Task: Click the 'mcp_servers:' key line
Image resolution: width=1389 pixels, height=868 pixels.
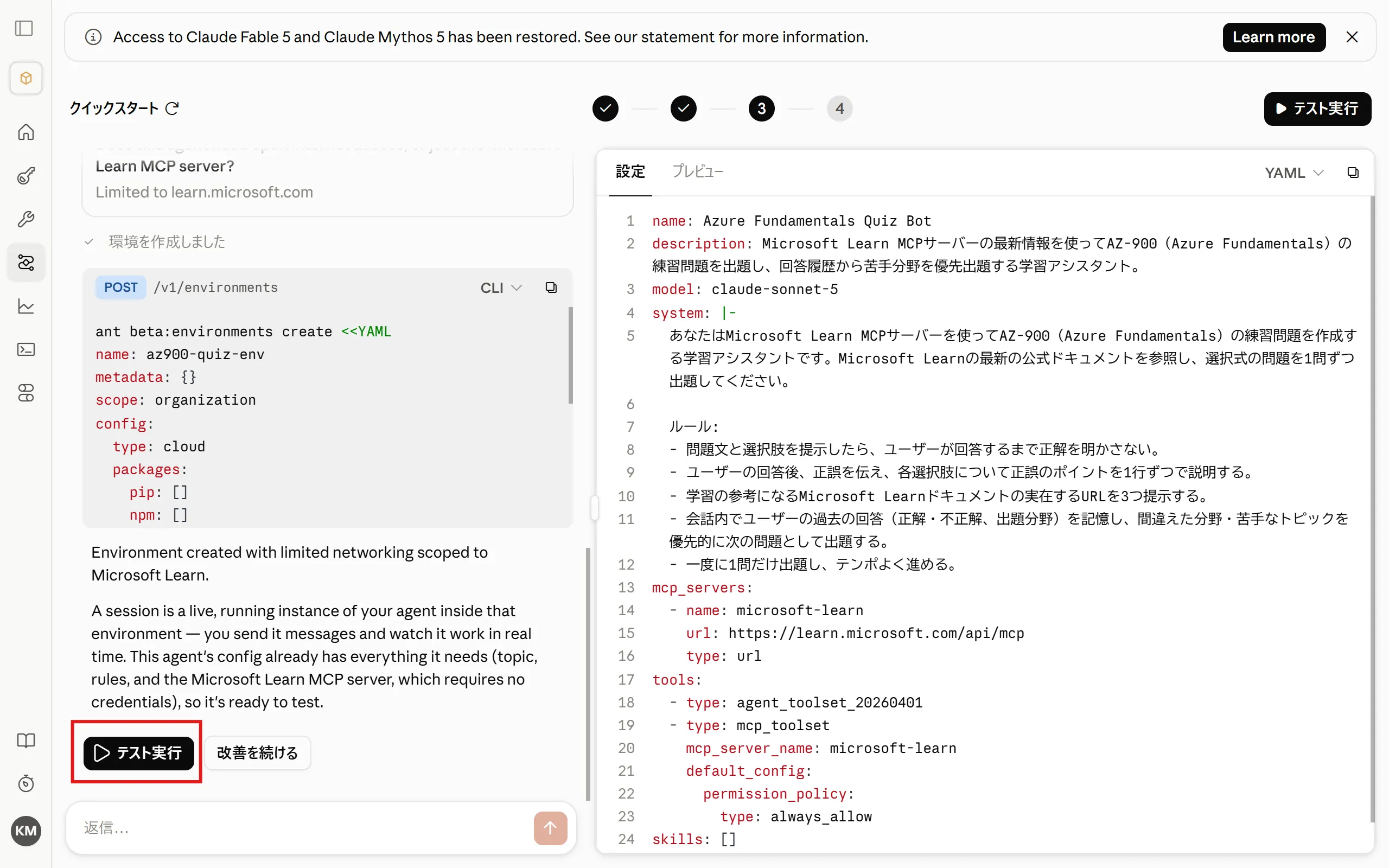Action: coord(703,588)
